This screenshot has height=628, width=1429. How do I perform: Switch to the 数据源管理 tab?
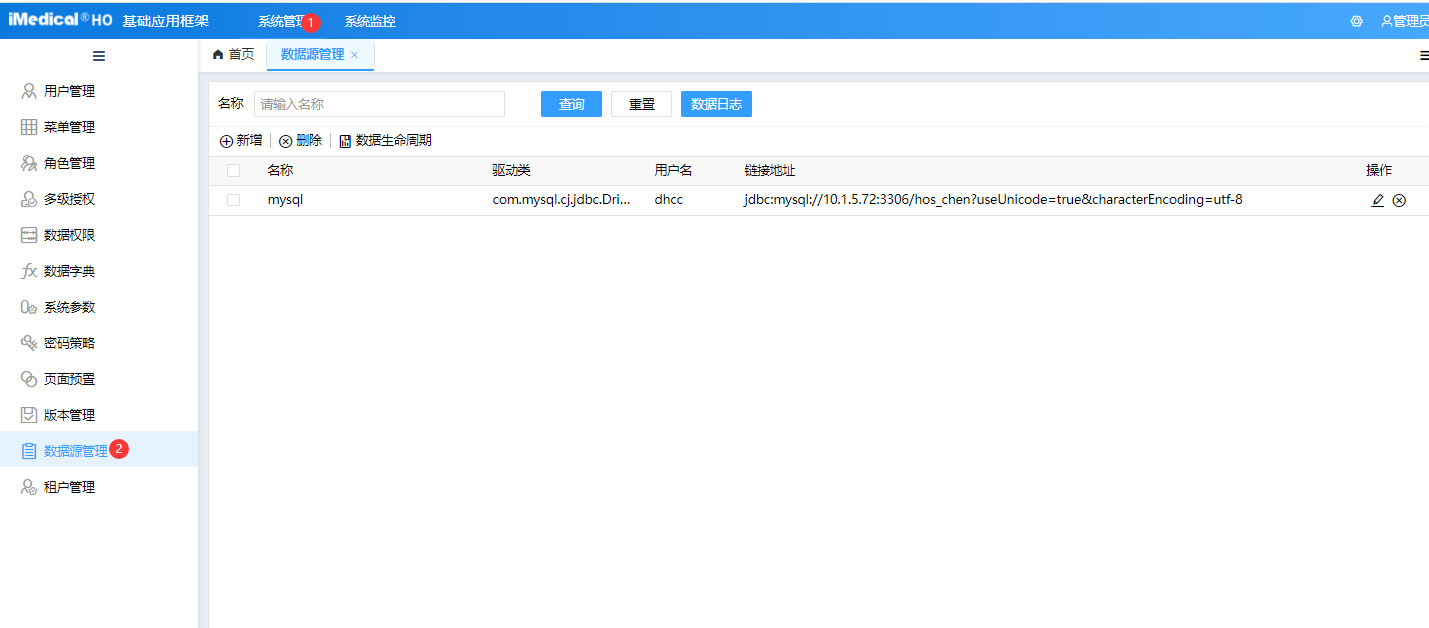[x=314, y=56]
